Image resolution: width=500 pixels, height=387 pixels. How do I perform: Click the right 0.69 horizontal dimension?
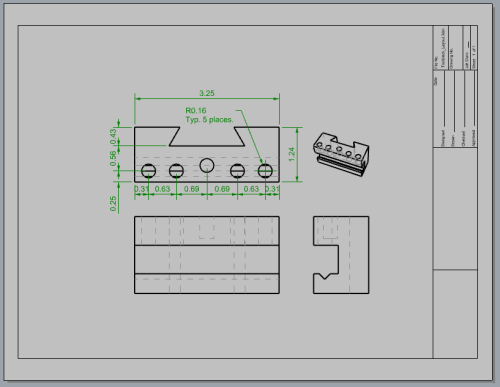[222, 189]
